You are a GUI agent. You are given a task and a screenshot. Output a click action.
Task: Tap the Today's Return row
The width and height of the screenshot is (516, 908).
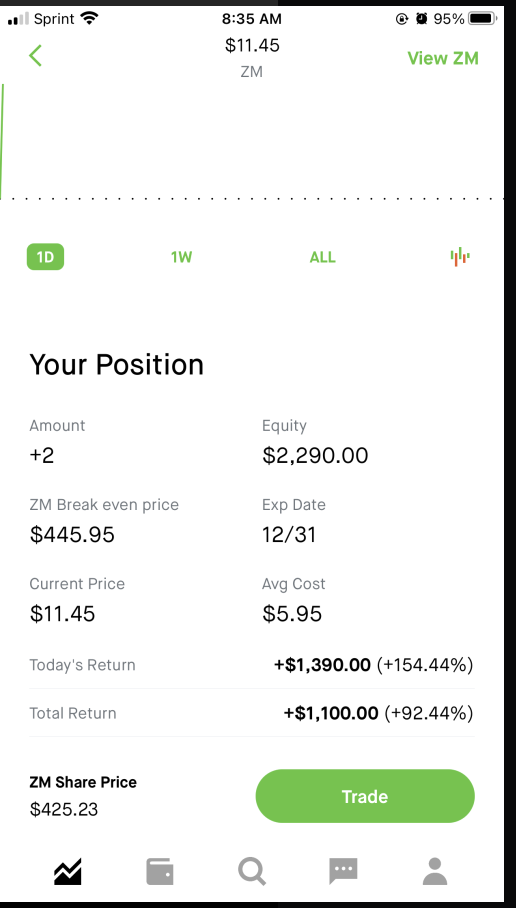click(x=251, y=665)
